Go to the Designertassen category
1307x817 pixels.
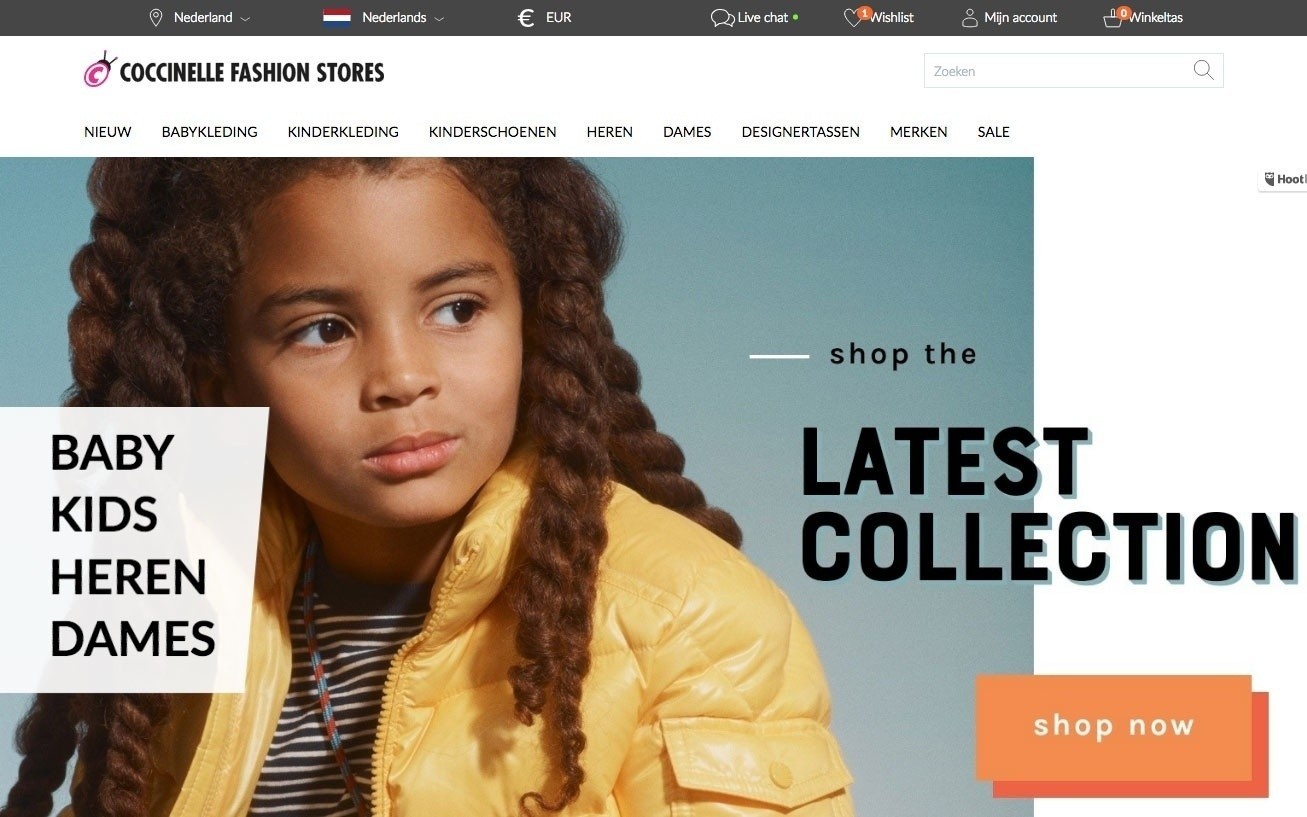800,132
